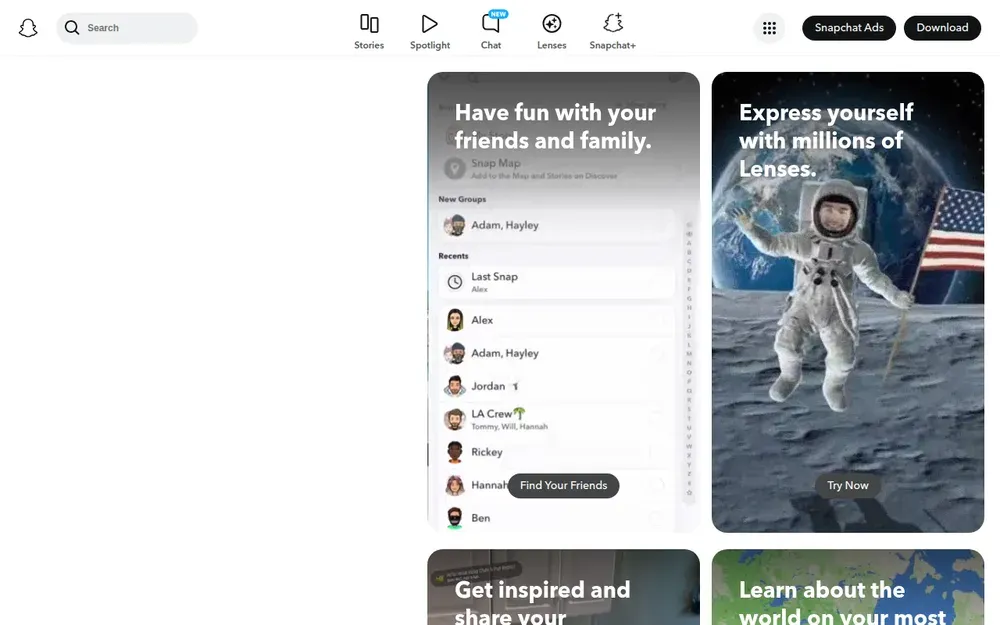Click the 'Rickey' name text
The height and width of the screenshot is (625, 1000).
click(487, 452)
